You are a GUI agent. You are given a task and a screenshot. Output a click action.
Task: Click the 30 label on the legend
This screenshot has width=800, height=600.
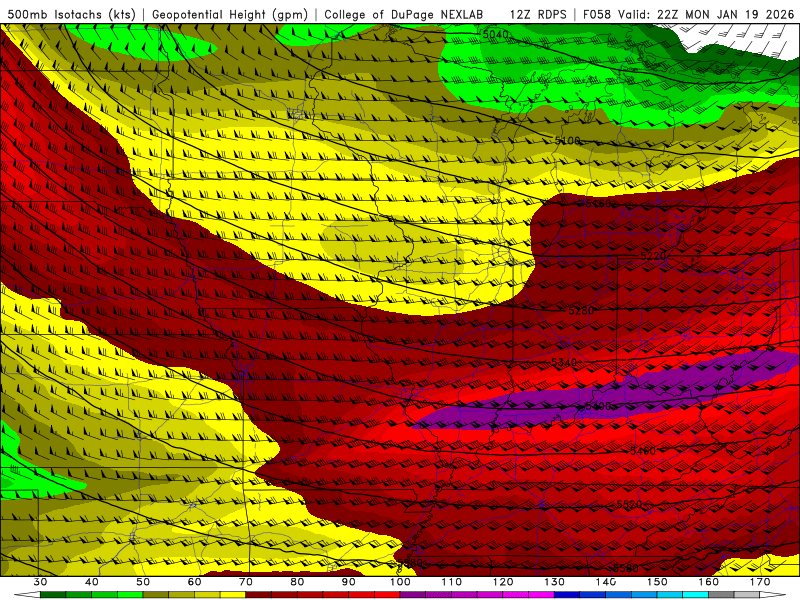tap(41, 582)
